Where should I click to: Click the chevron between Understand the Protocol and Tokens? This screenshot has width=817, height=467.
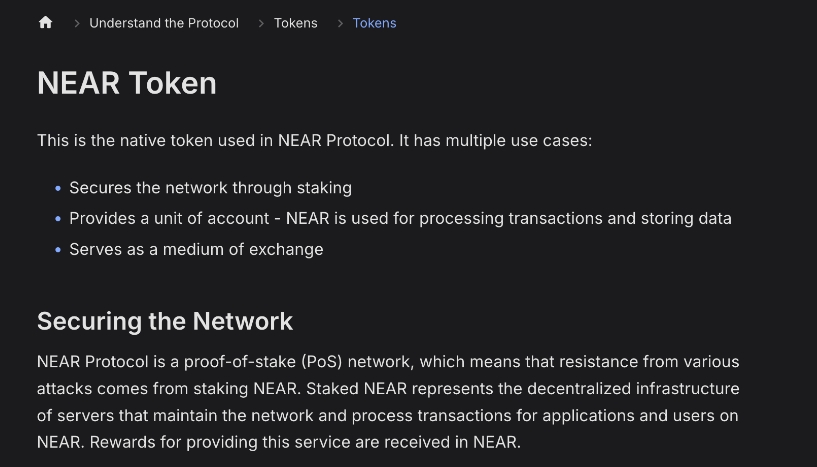(261, 23)
